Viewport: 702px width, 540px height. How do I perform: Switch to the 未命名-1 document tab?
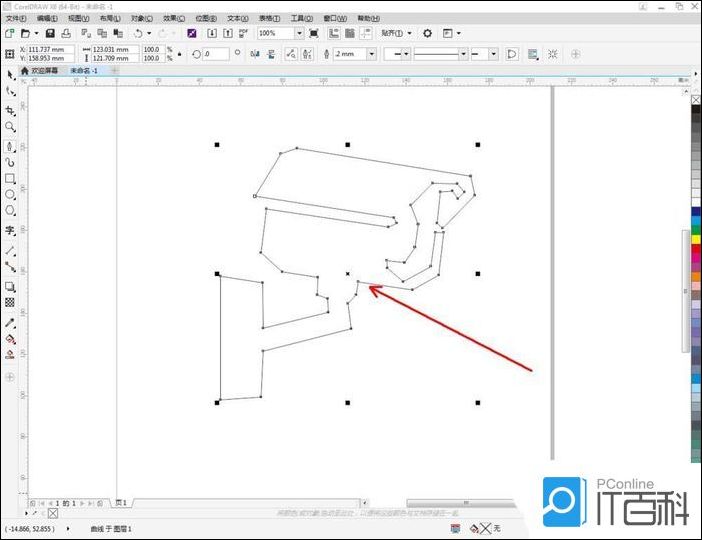coord(84,71)
